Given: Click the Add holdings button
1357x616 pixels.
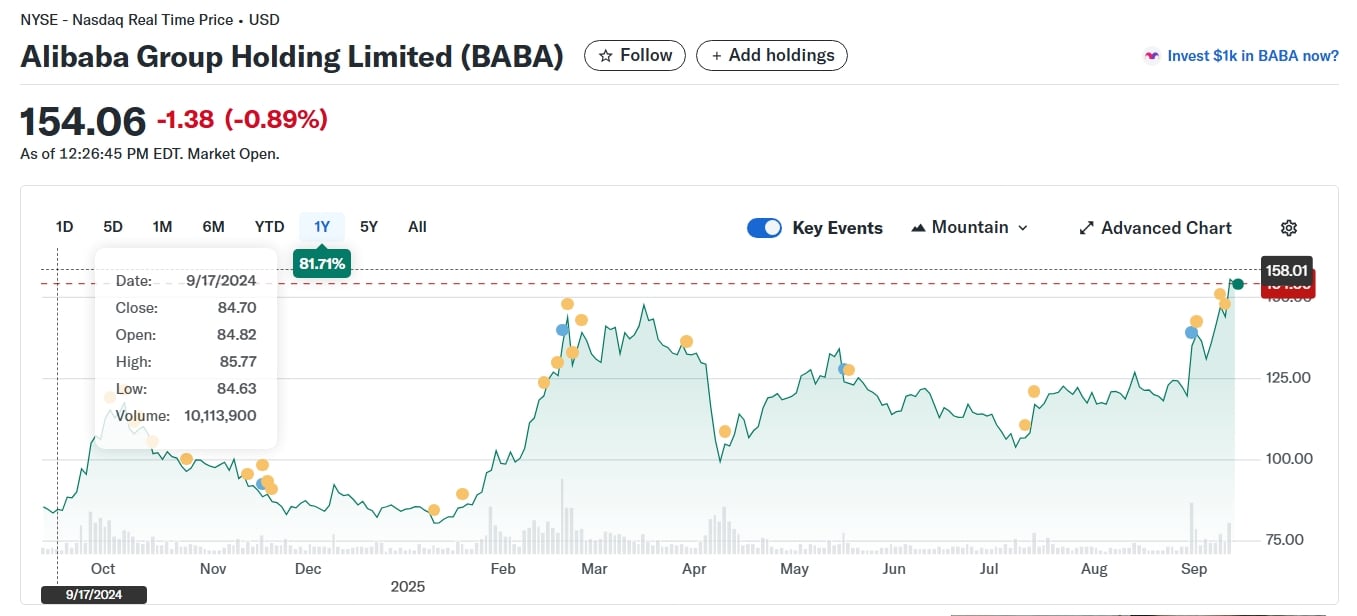Looking at the screenshot, I should [x=772, y=56].
